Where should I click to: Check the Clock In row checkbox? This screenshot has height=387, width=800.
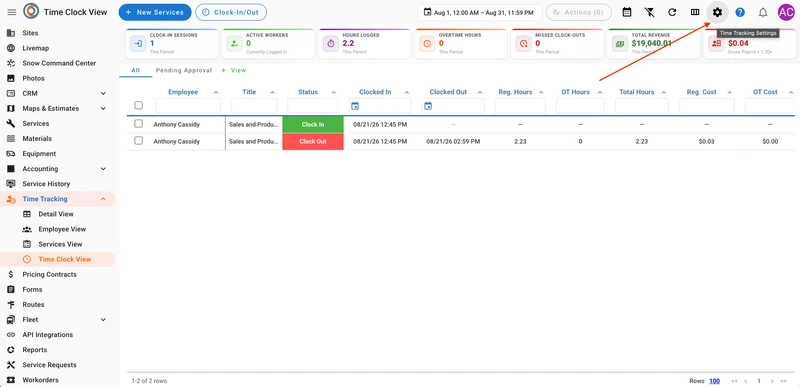138,124
